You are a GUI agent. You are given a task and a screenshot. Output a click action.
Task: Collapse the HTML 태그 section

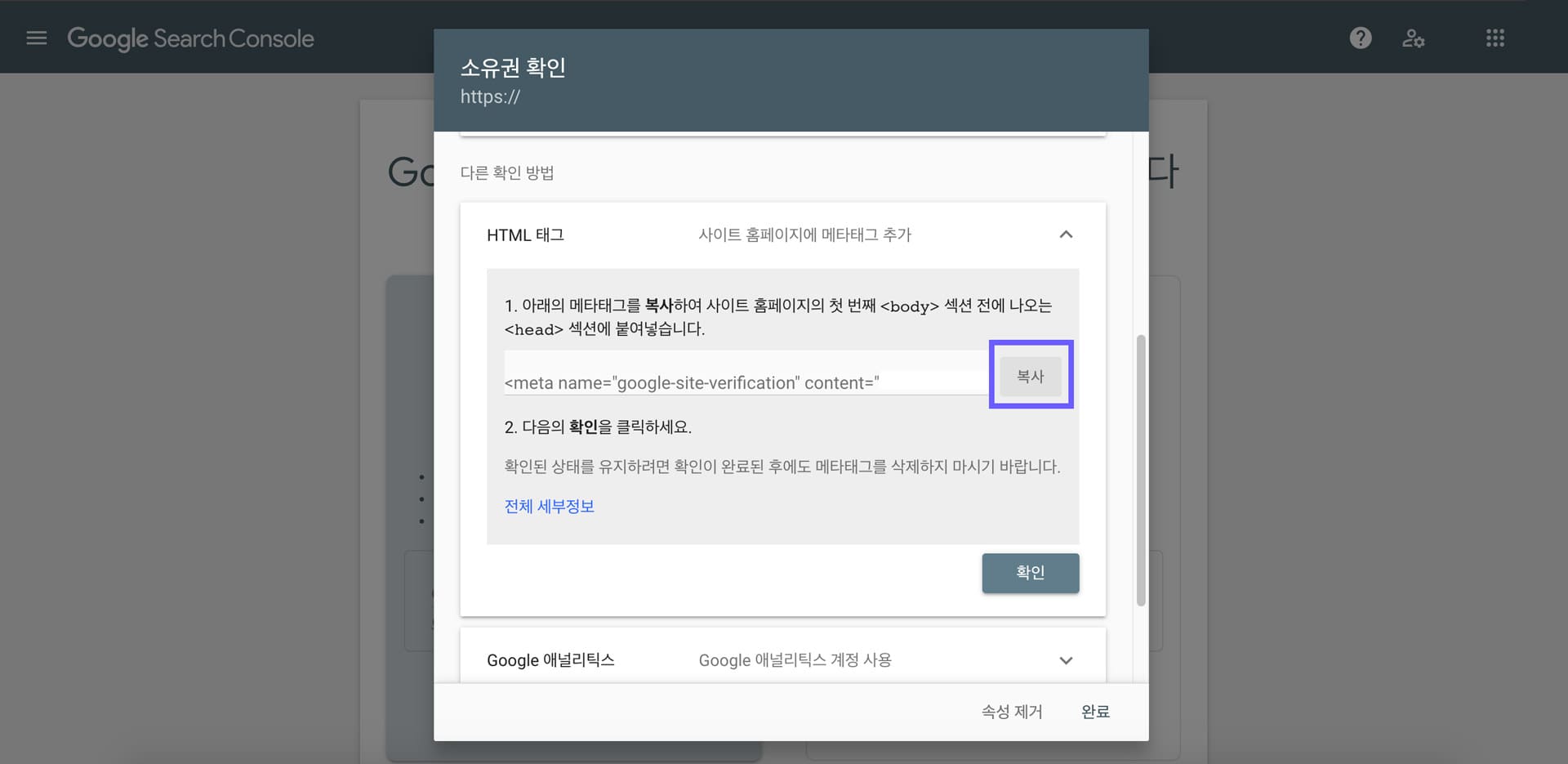tap(1065, 235)
